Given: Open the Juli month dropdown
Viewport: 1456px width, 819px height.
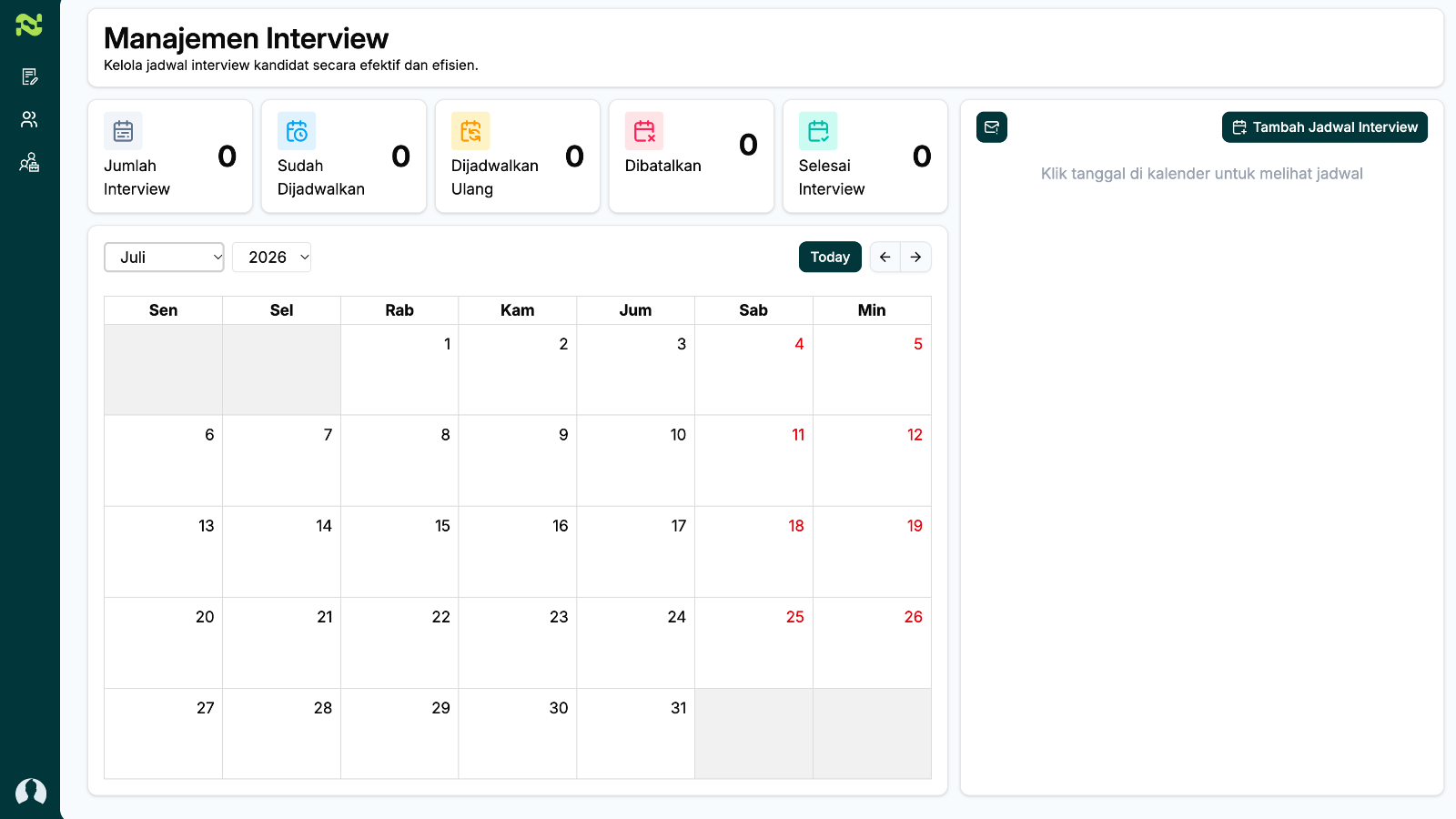Looking at the screenshot, I should tap(164, 258).
